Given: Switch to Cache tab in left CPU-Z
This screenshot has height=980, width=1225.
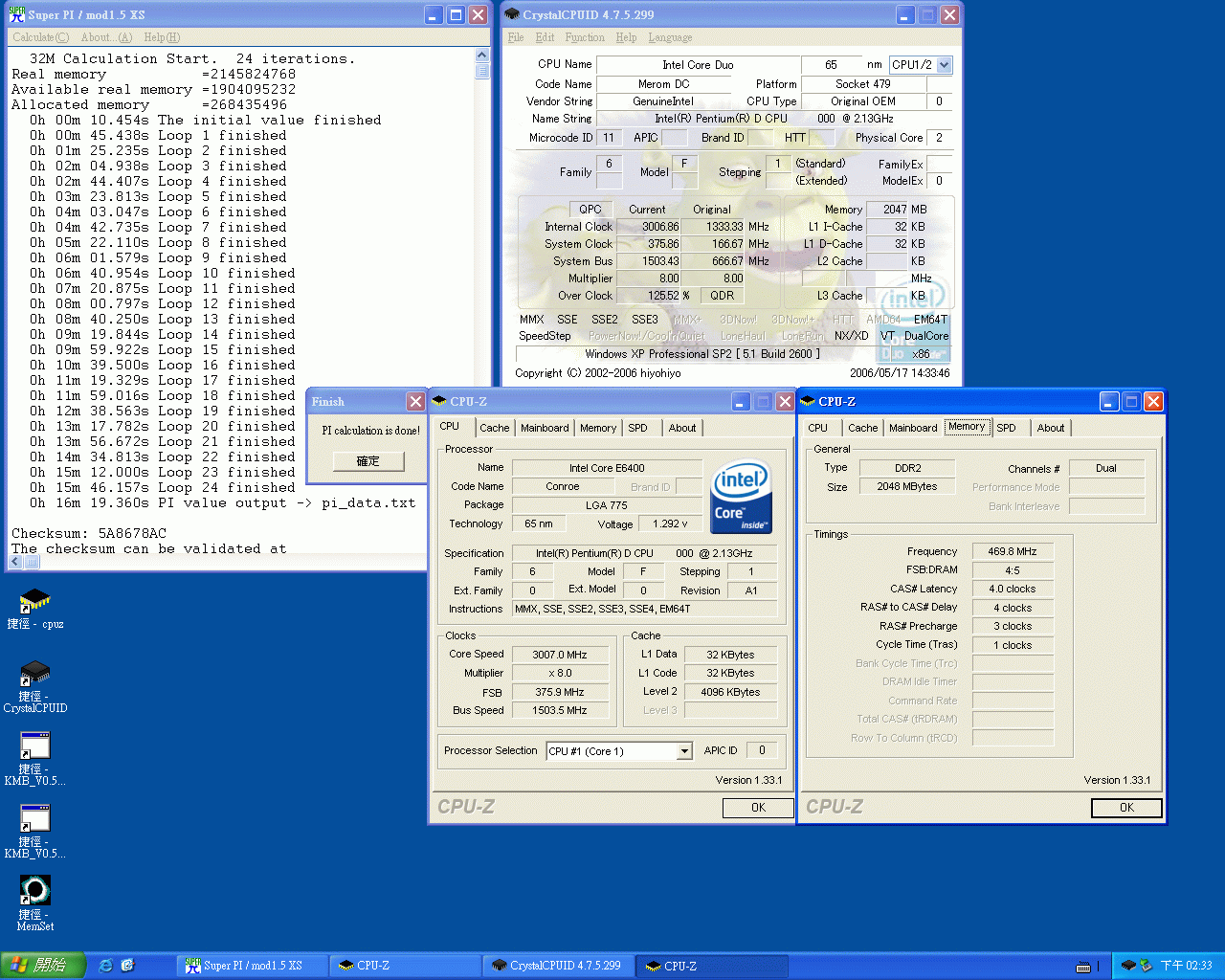Looking at the screenshot, I should [x=495, y=428].
